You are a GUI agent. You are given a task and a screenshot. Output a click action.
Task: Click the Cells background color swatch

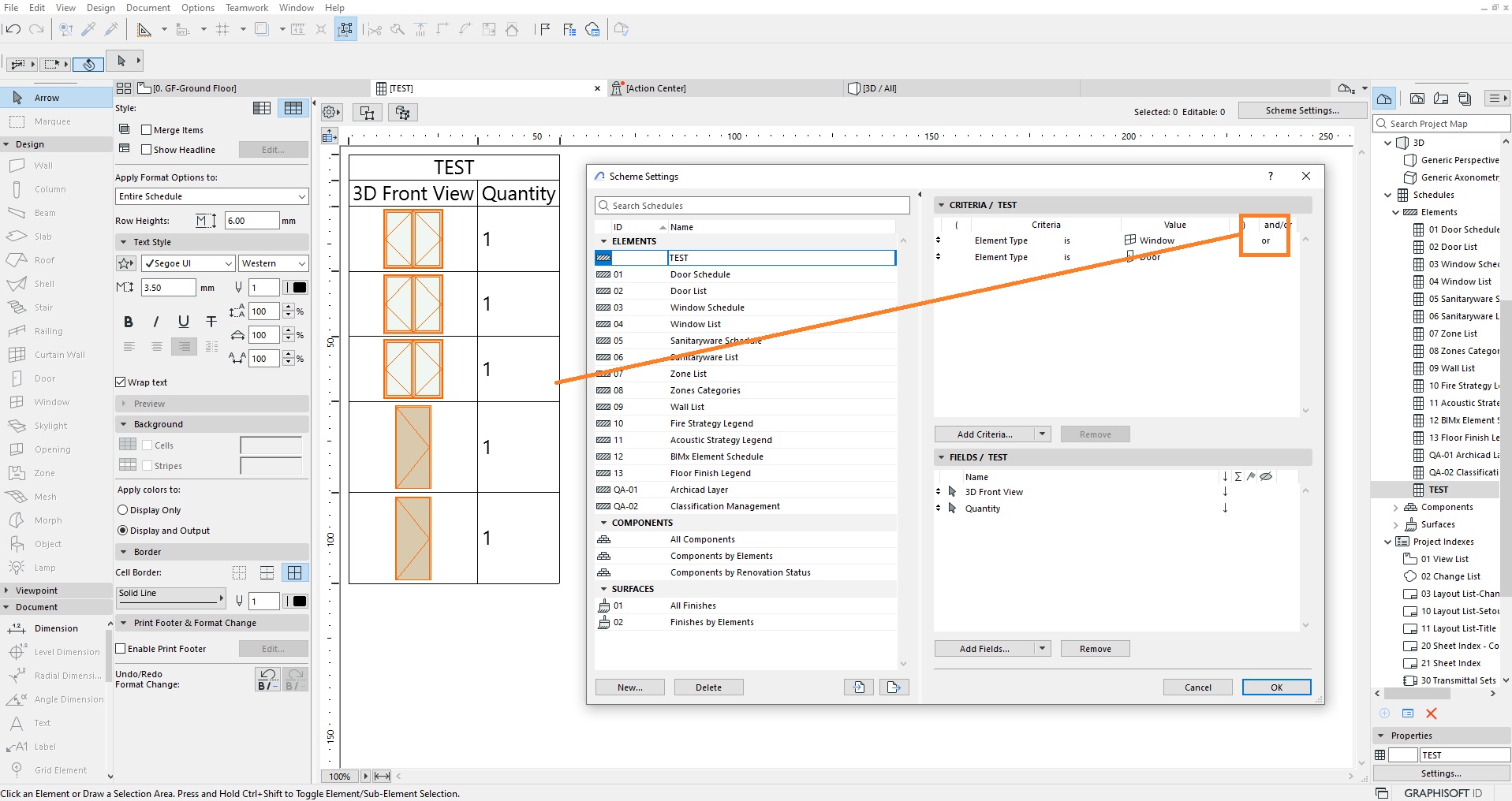click(x=271, y=445)
